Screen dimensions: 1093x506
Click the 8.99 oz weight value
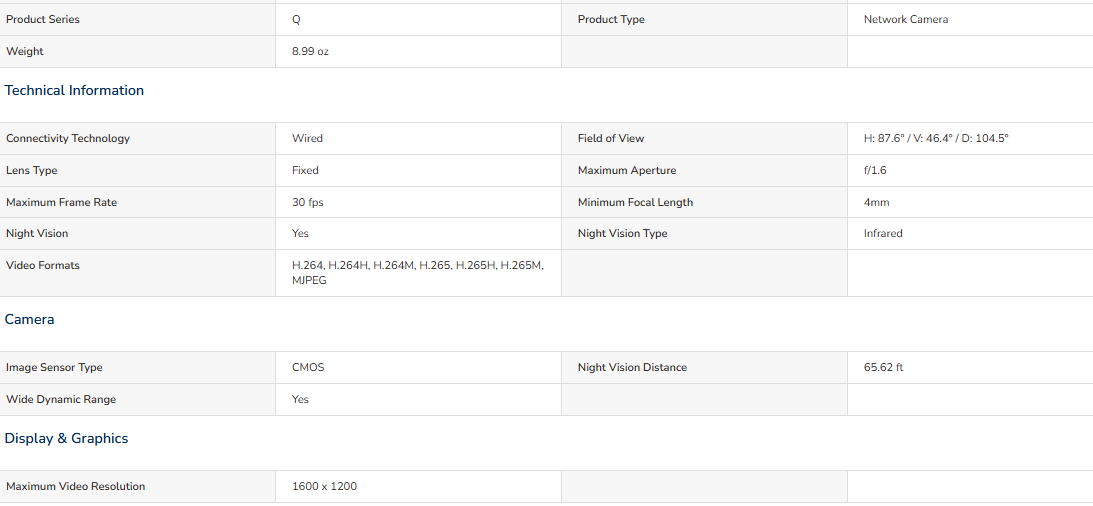coord(310,52)
